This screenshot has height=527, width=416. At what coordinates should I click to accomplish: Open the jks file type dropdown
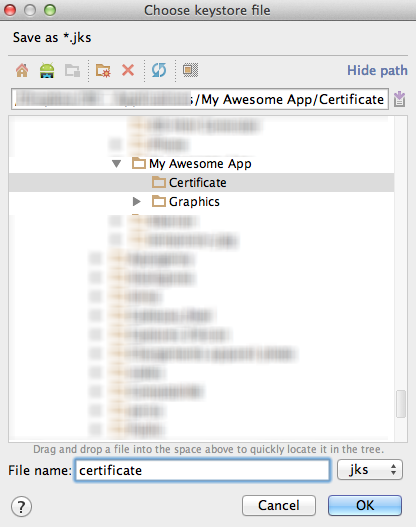(x=370, y=470)
